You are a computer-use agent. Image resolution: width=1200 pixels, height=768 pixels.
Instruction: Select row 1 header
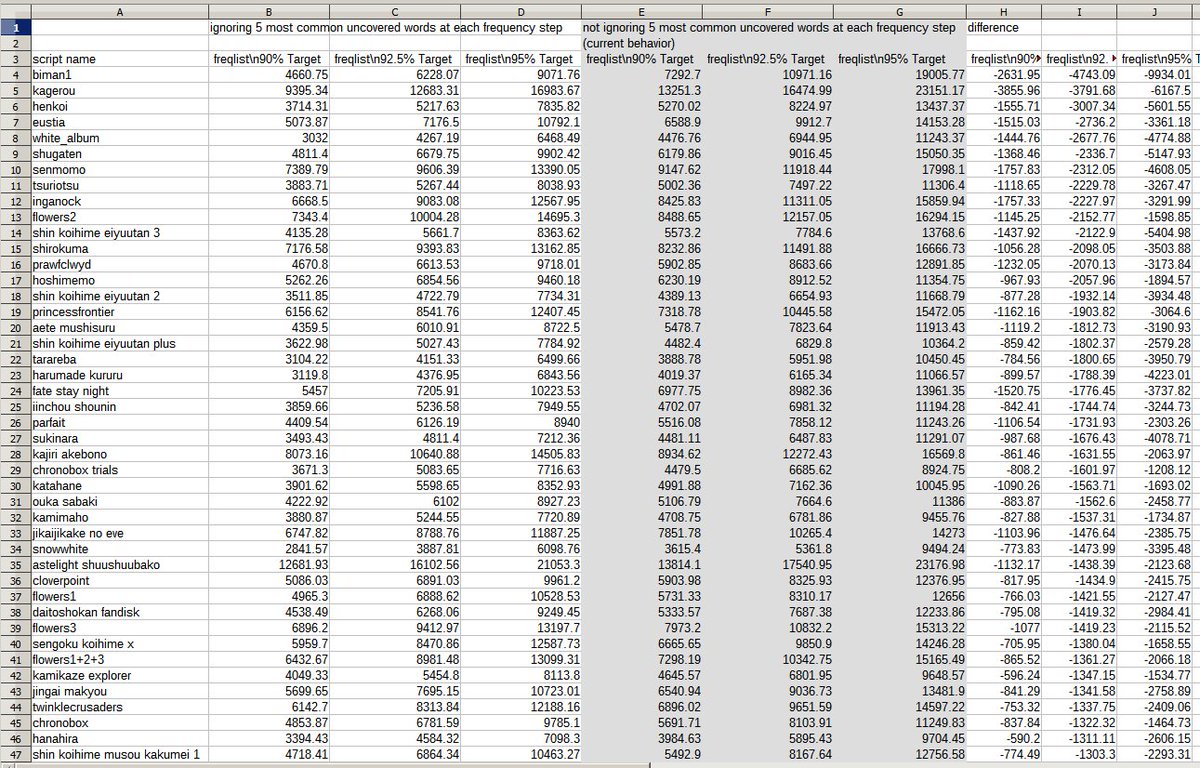[x=15, y=28]
